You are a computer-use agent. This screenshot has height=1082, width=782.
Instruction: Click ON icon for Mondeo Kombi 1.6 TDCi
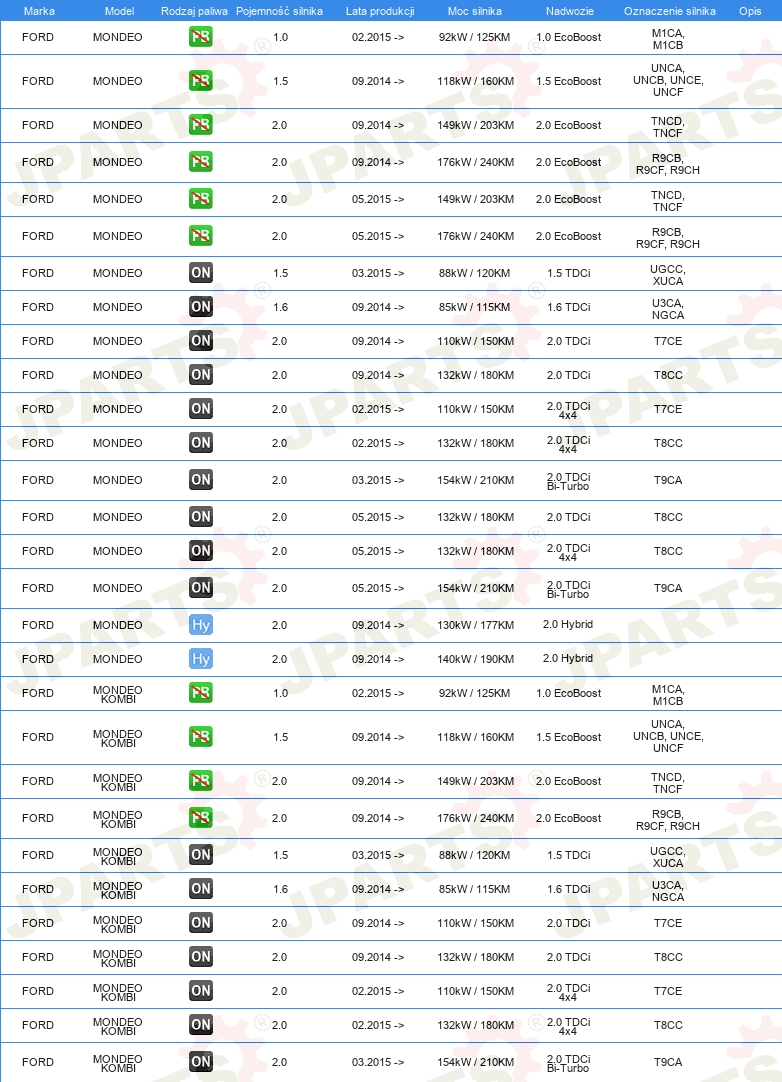point(201,889)
